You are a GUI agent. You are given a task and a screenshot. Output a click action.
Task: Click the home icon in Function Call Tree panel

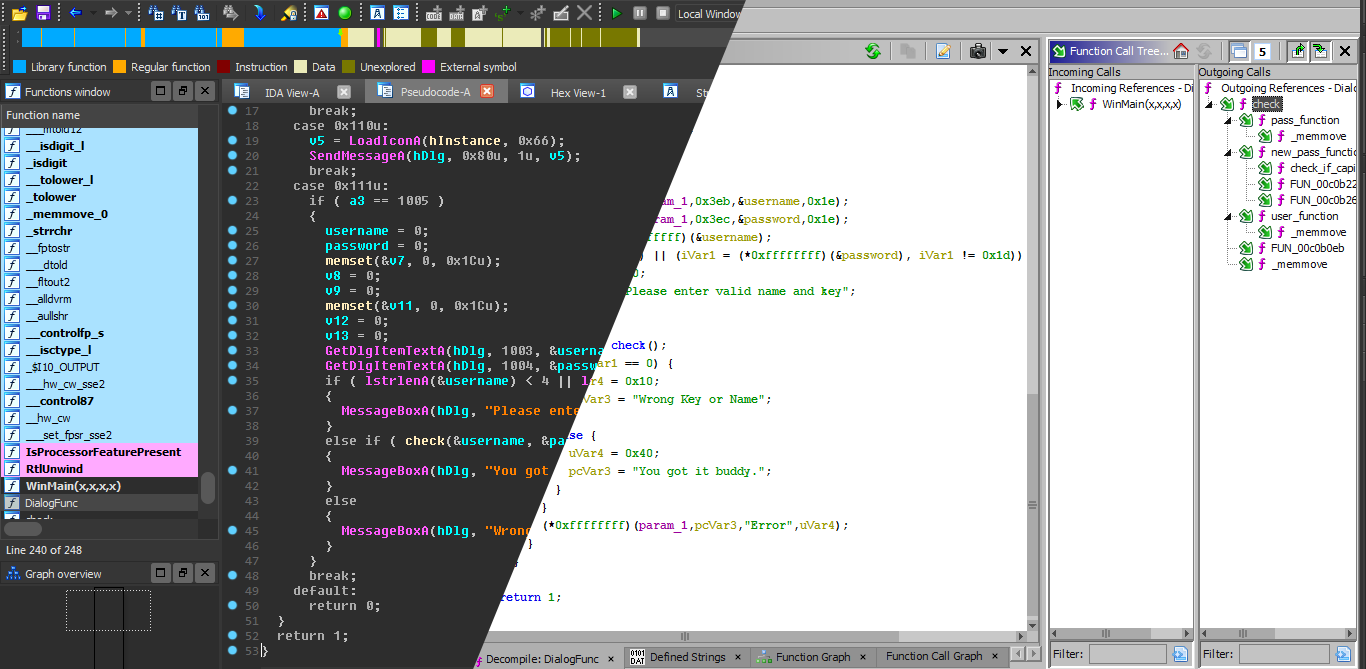(x=1180, y=51)
